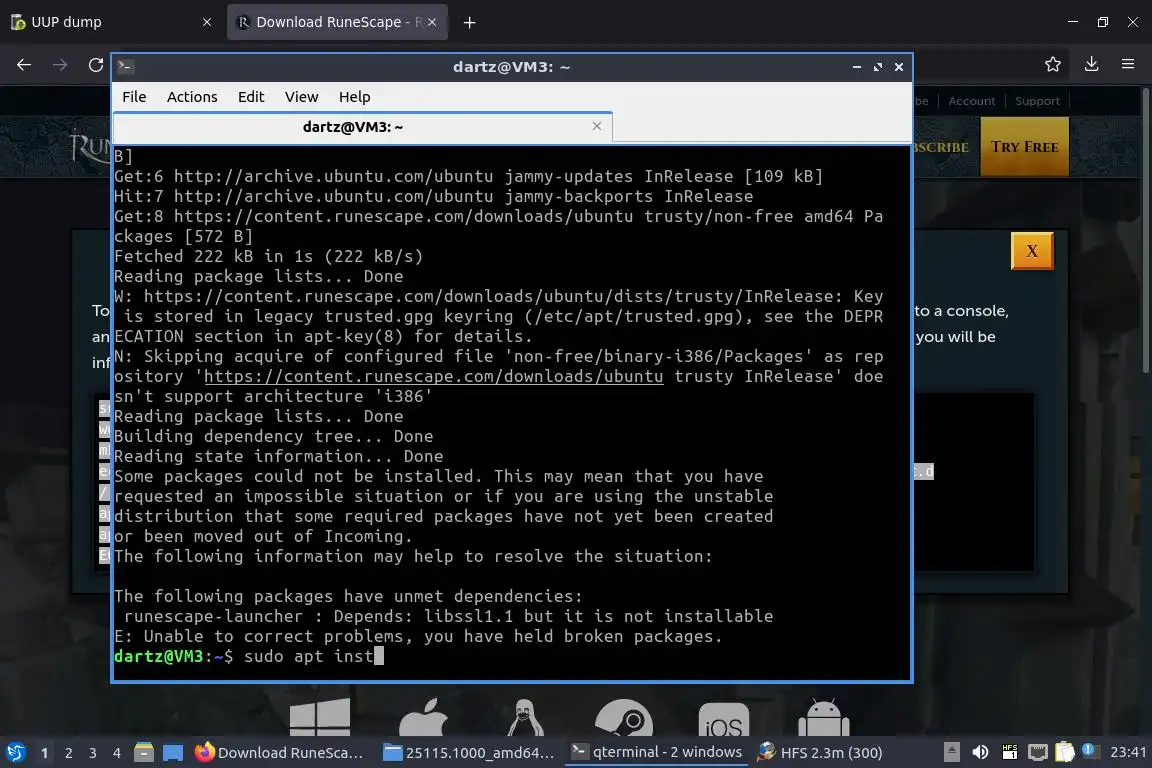Close the instructions popup with X
Image resolution: width=1152 pixels, height=768 pixels.
coord(1032,251)
